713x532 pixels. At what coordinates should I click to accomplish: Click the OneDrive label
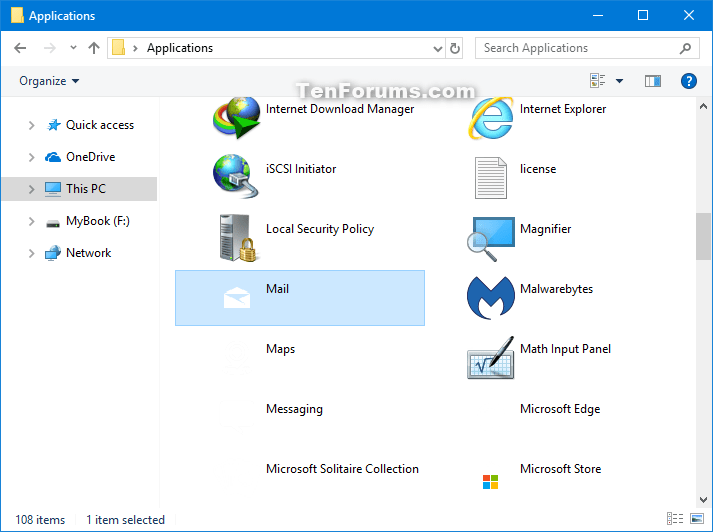pos(90,157)
